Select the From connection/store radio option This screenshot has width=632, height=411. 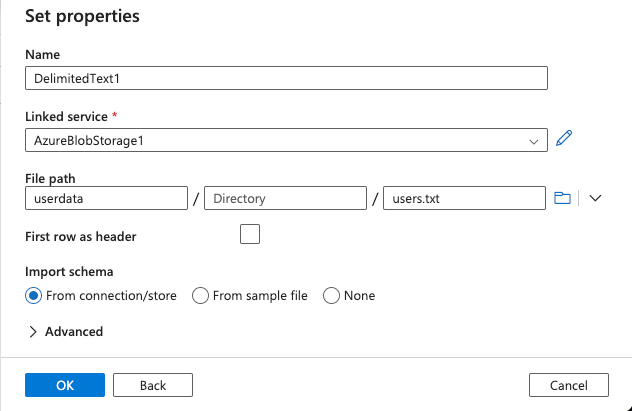tap(34, 295)
